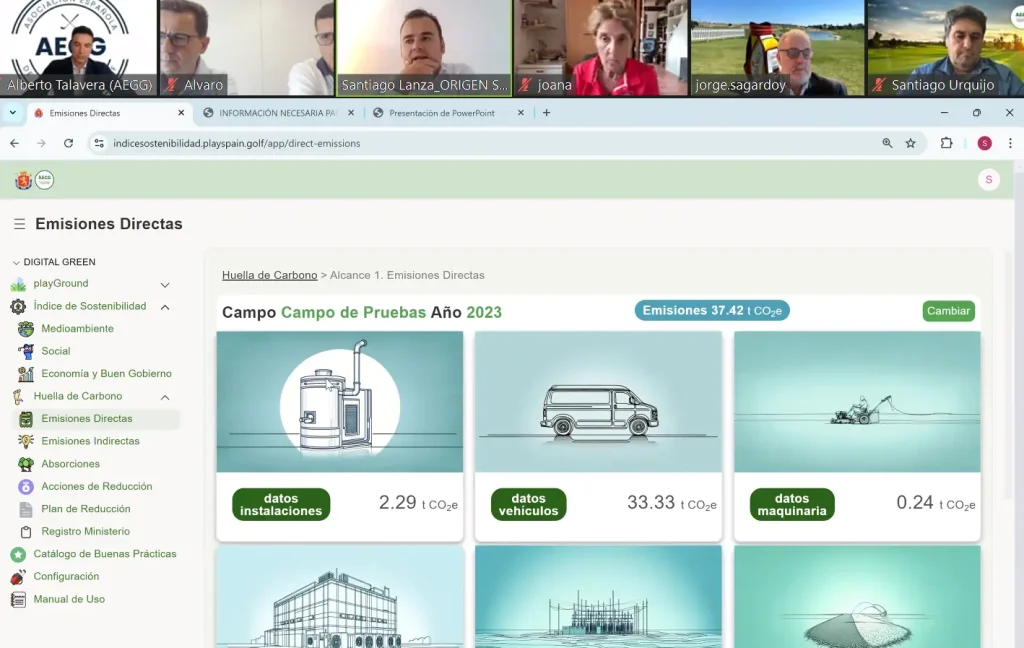Collapse the DIGITAL GREEN section
The width and height of the screenshot is (1024, 648).
pos(16,262)
